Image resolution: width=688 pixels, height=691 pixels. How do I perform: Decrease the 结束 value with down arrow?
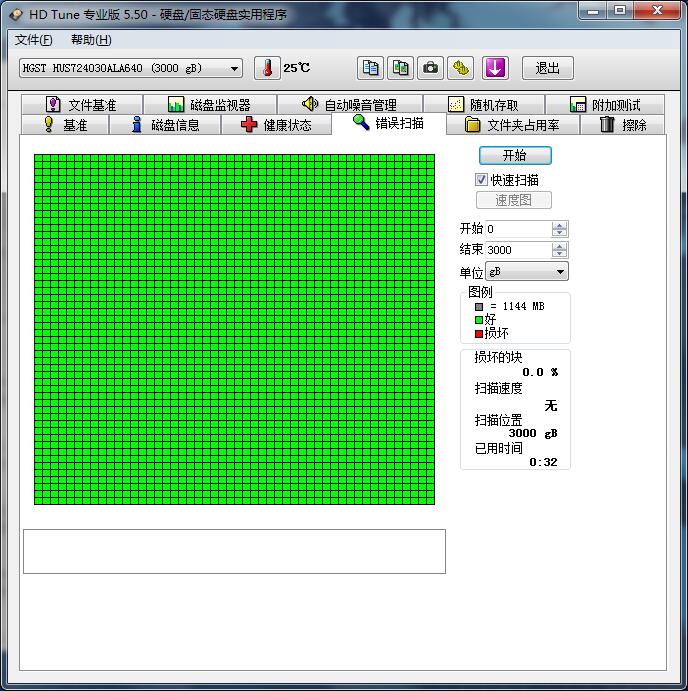click(x=560, y=253)
